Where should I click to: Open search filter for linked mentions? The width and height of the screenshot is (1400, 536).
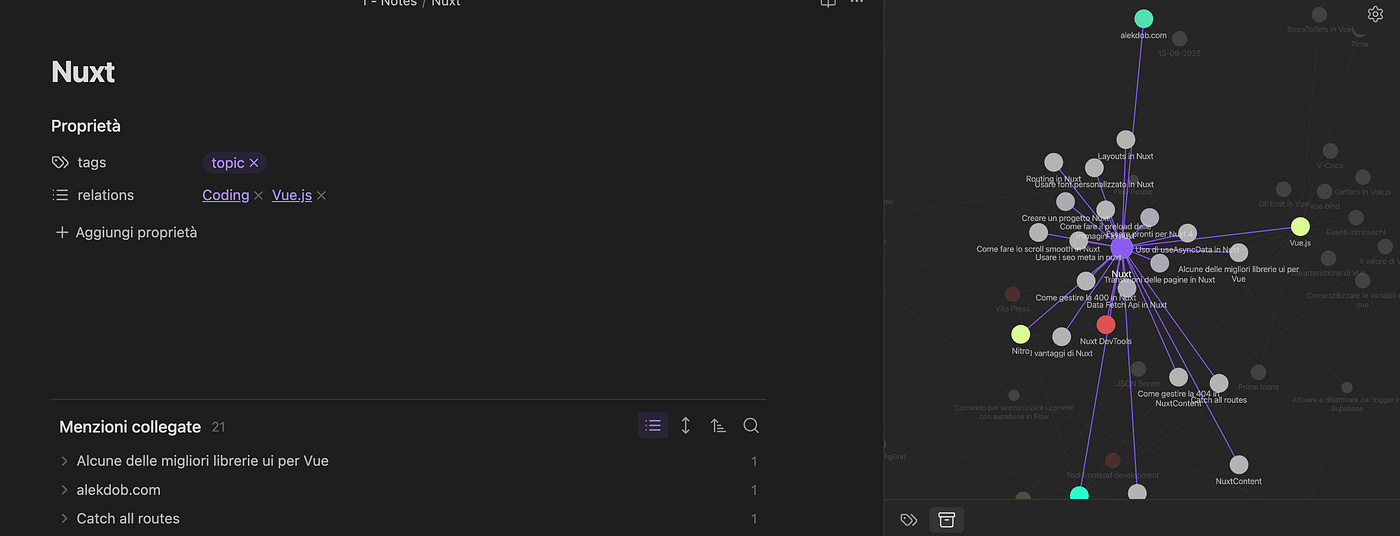coord(751,426)
